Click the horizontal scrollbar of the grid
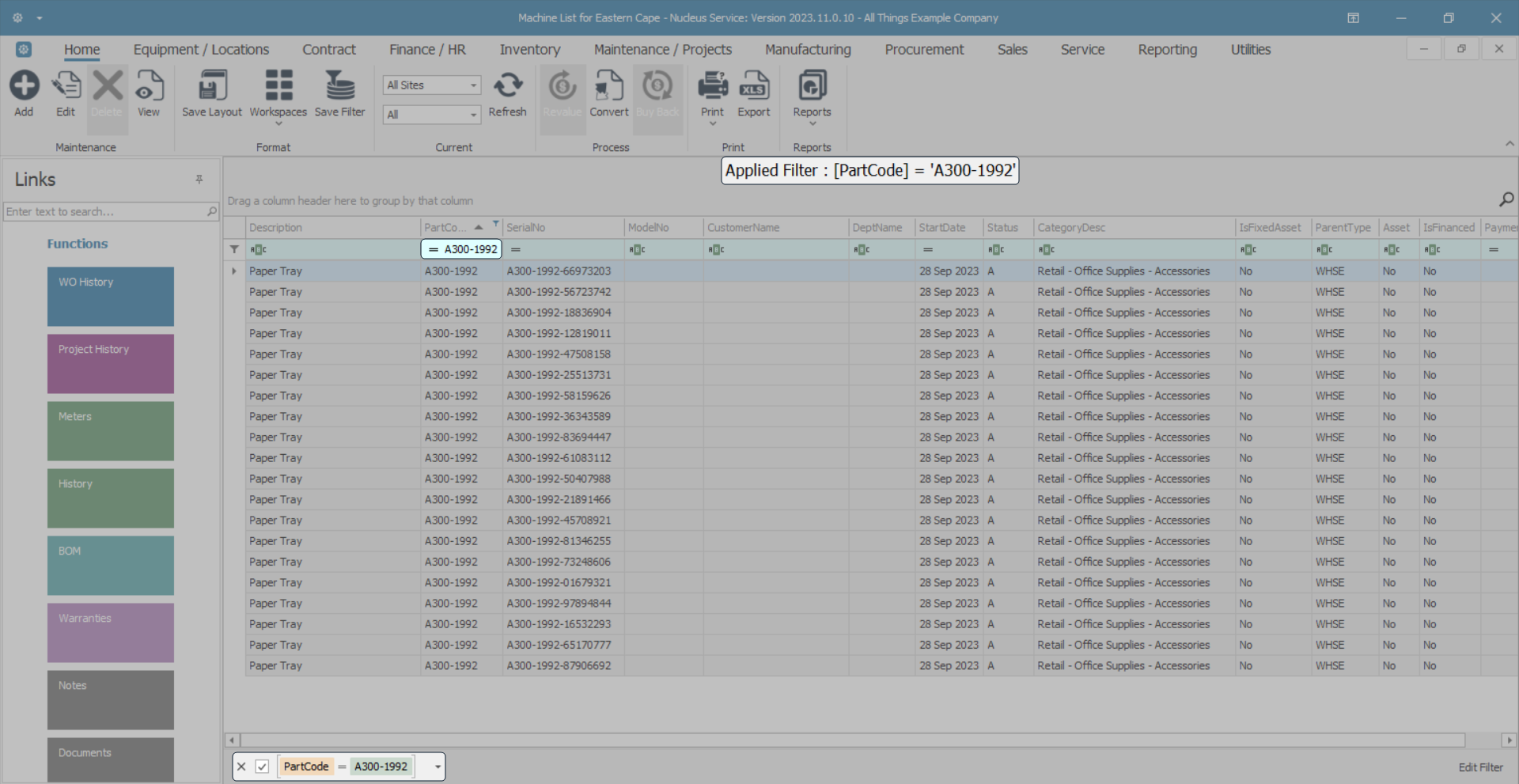This screenshot has width=1519, height=784. 853,740
